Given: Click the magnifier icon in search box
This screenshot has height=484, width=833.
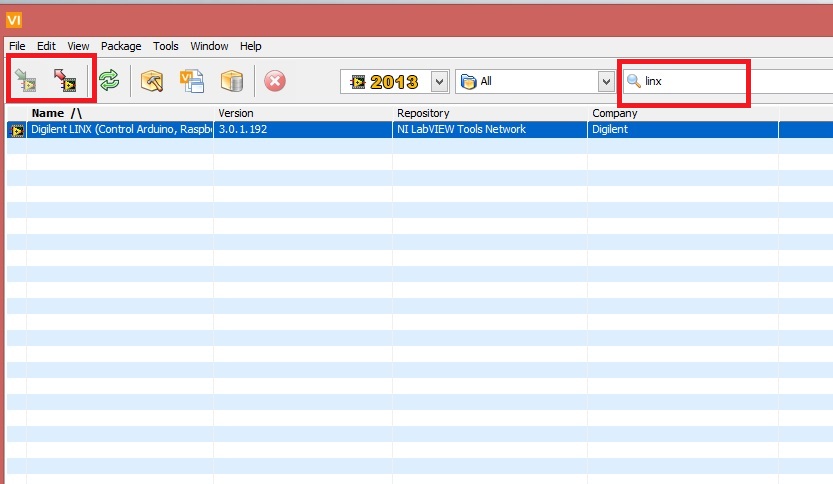Looking at the screenshot, I should [633, 81].
